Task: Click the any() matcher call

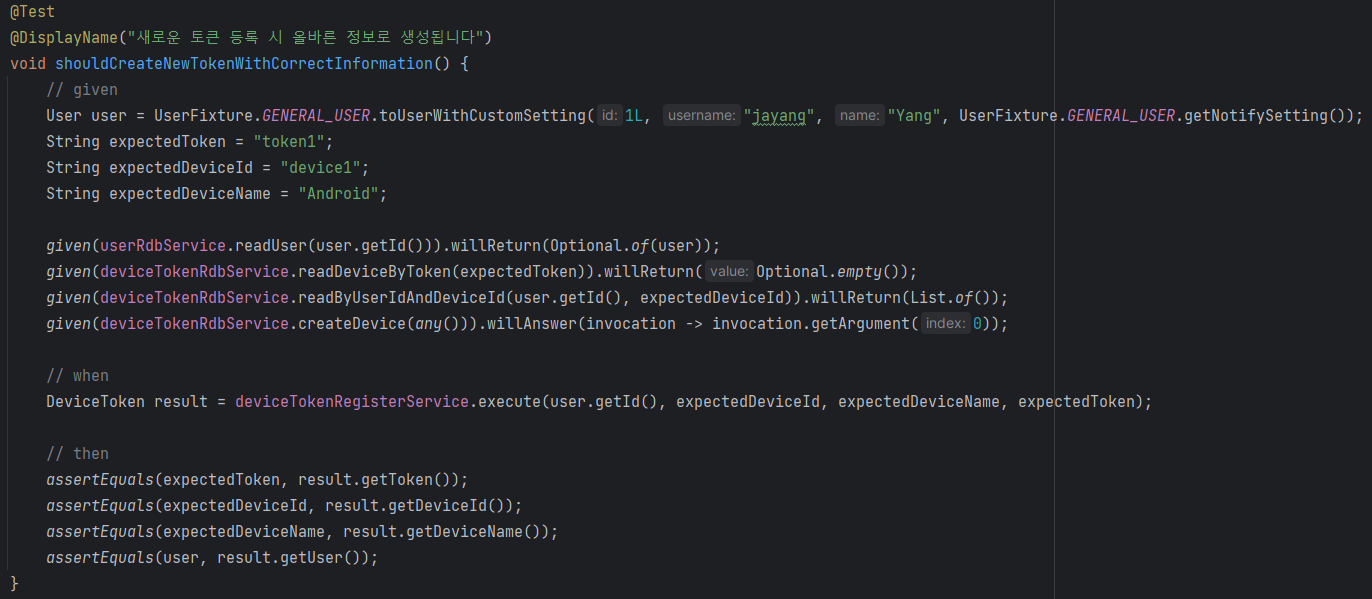Action: click(x=438, y=324)
